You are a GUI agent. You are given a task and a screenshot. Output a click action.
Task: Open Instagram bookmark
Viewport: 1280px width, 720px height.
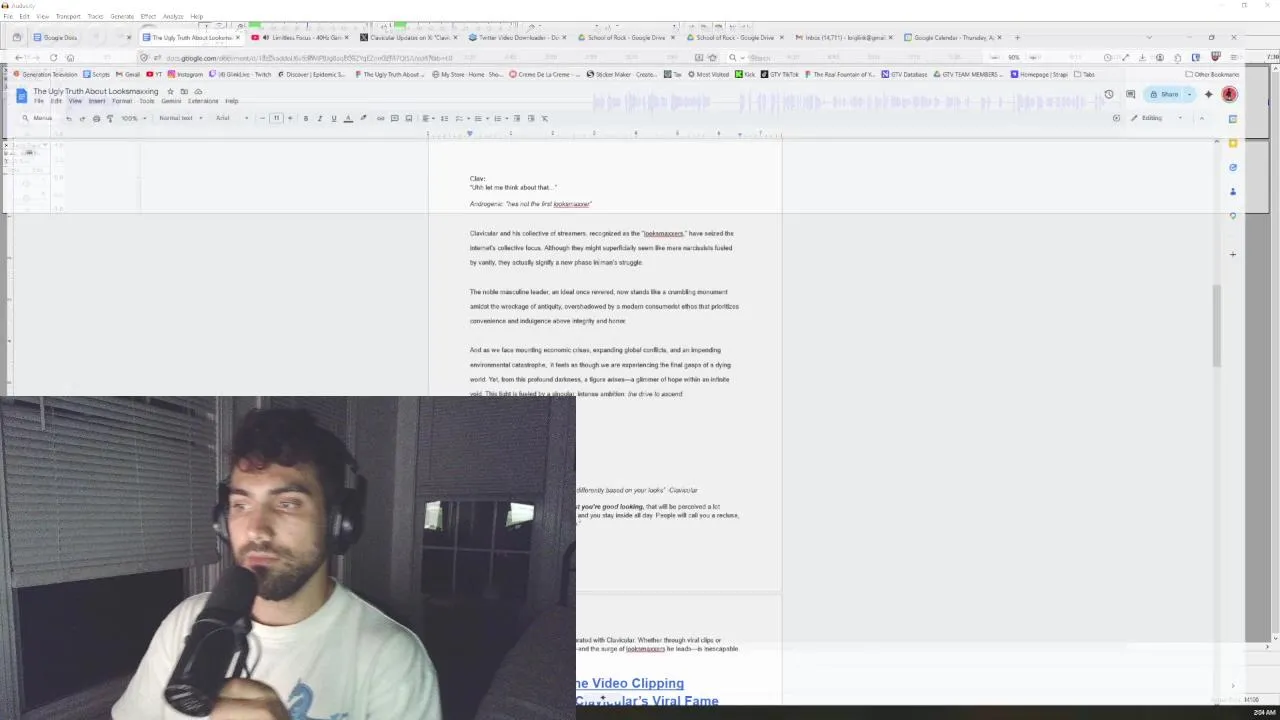point(185,74)
